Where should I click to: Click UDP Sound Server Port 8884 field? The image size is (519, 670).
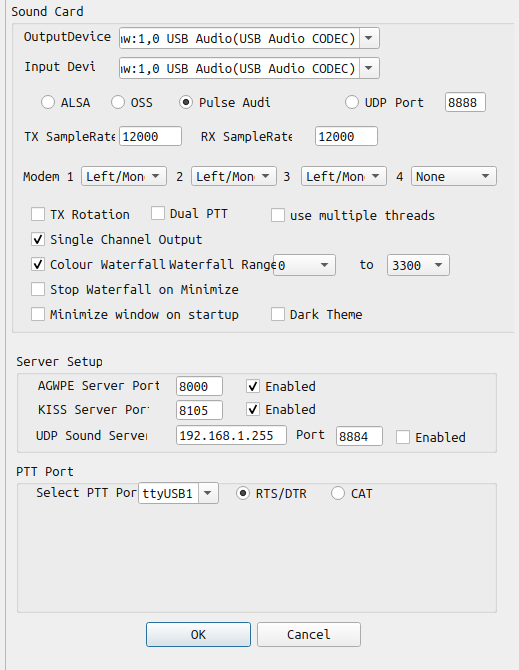[359, 436]
